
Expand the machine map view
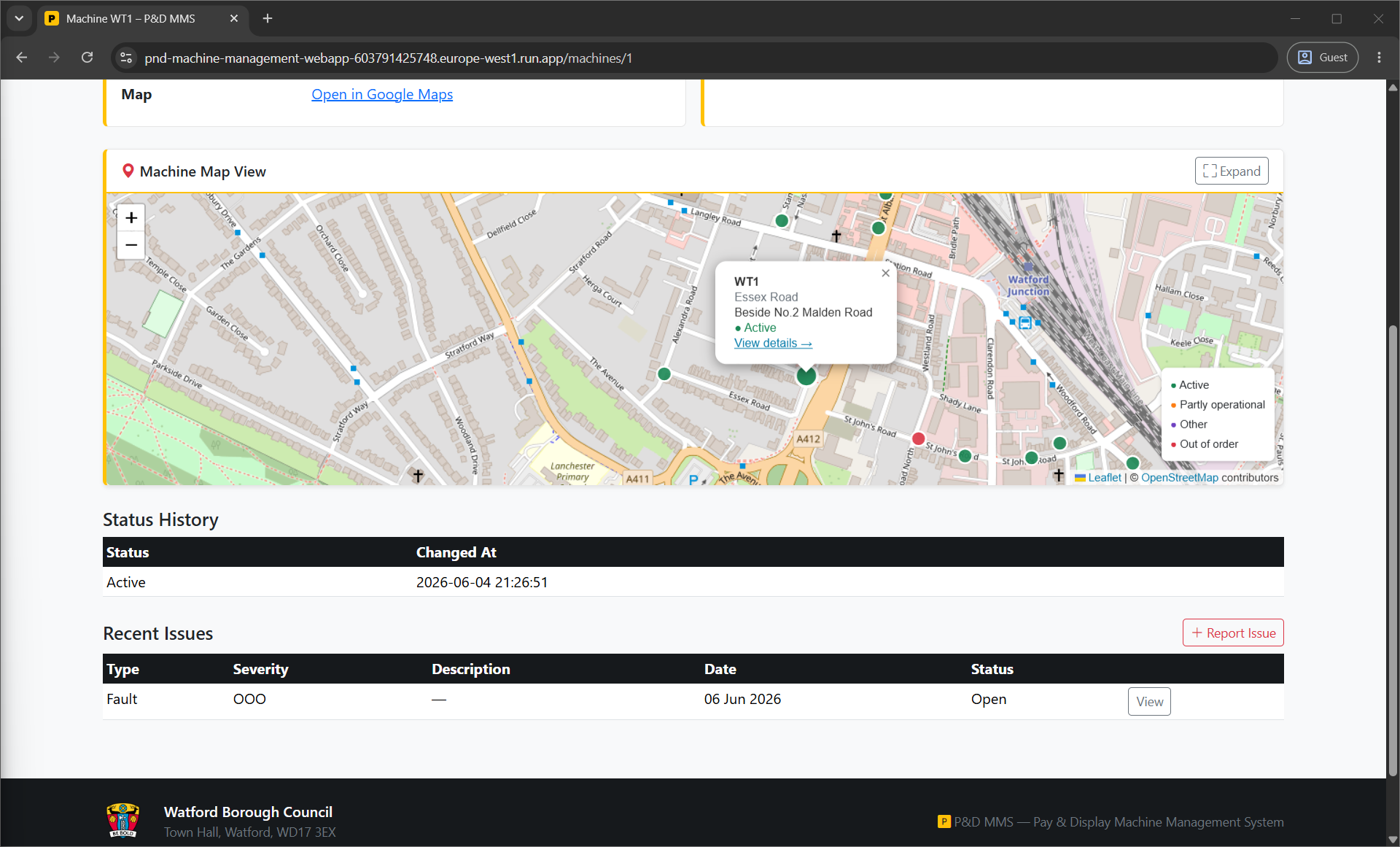[x=1232, y=171]
